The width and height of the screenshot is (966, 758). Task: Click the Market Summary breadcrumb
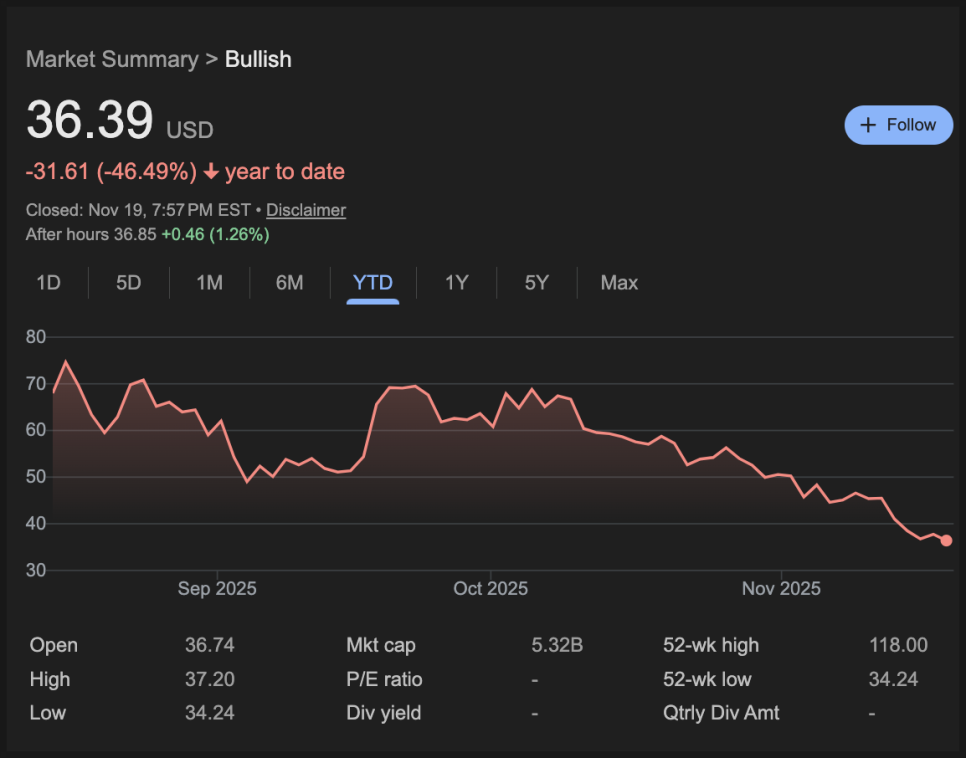click(112, 59)
